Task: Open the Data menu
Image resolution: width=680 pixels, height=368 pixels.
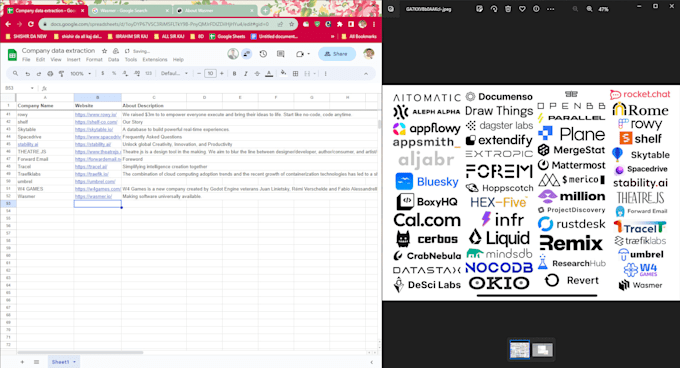Action: coord(114,59)
